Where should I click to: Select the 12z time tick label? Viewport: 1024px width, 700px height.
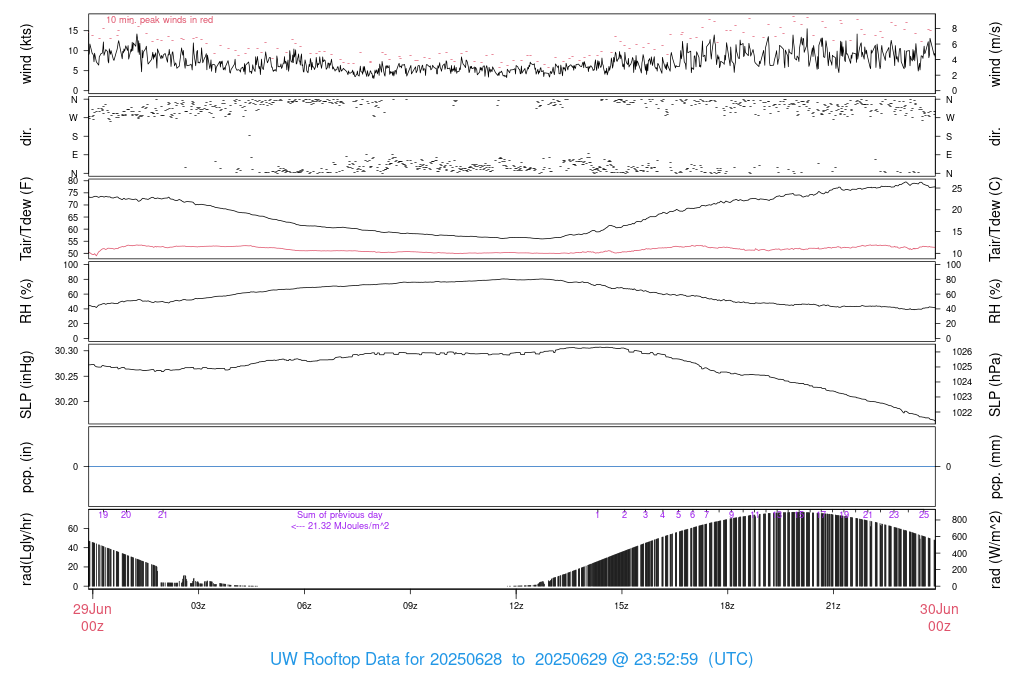click(x=516, y=606)
